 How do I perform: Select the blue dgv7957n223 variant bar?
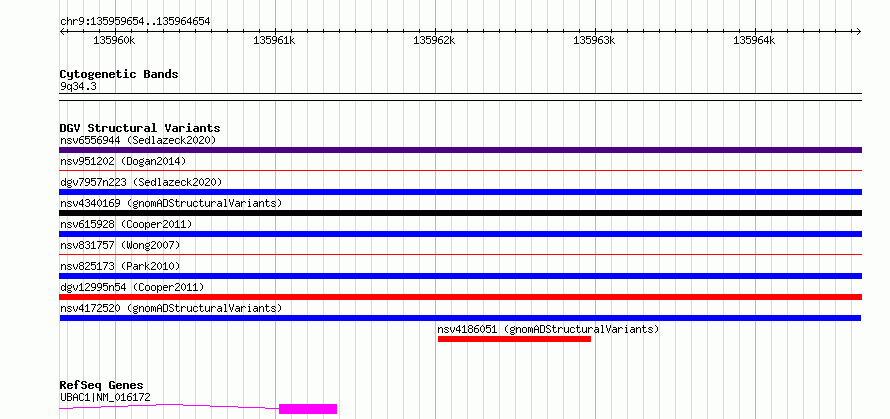[460, 192]
